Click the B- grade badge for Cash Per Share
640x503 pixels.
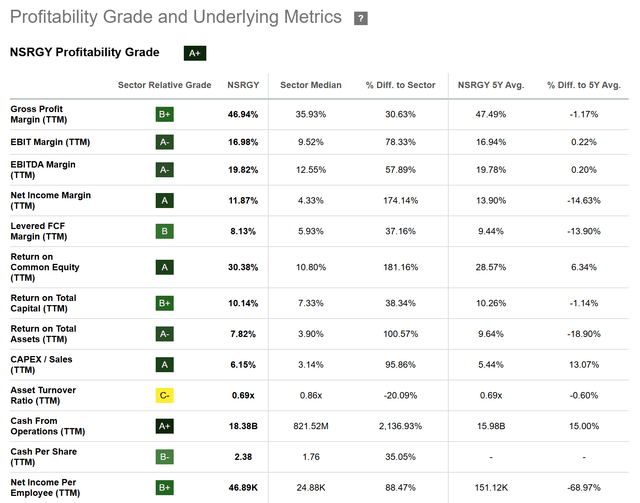(165, 457)
